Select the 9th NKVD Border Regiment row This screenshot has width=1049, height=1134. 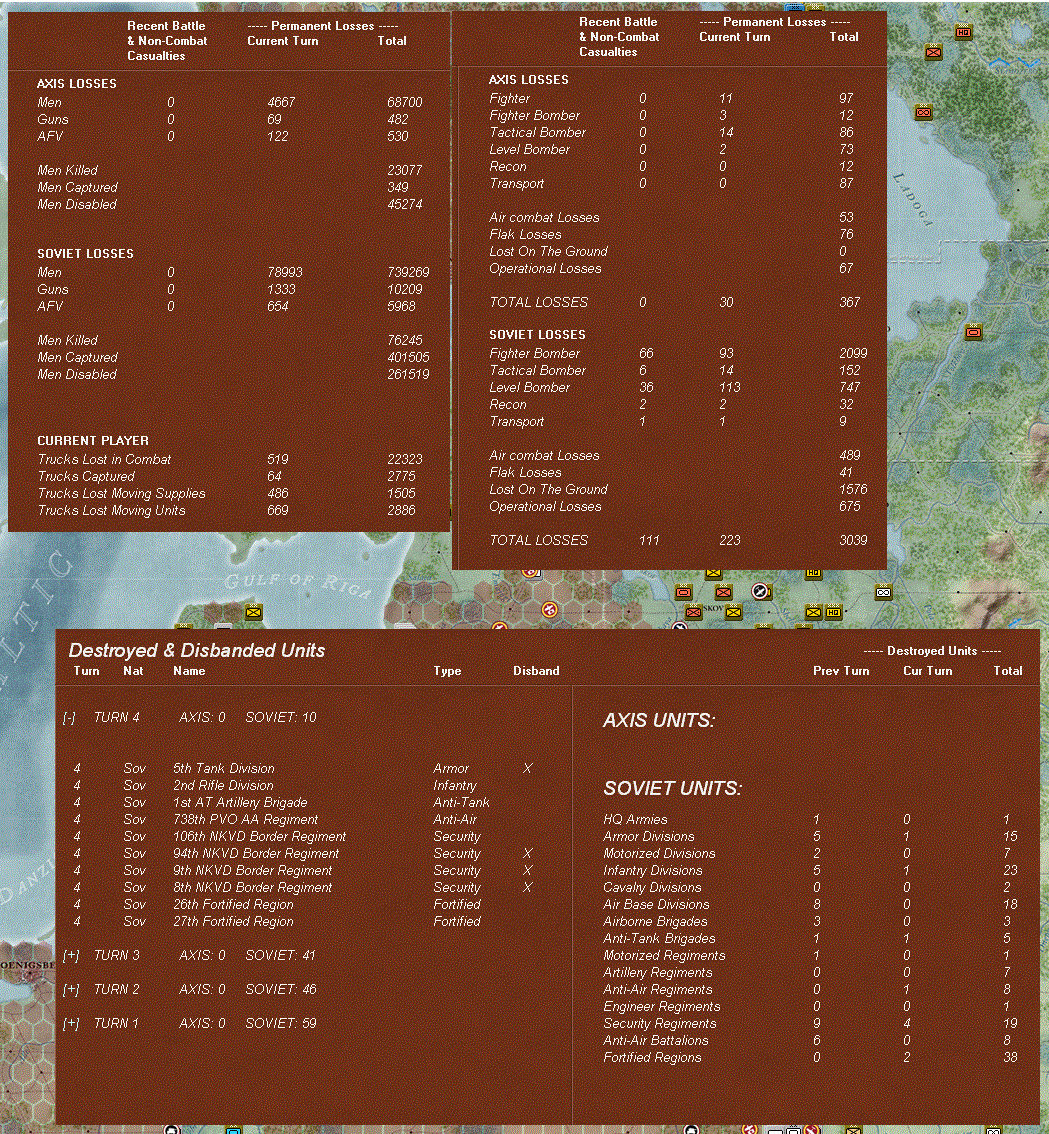(x=304, y=871)
